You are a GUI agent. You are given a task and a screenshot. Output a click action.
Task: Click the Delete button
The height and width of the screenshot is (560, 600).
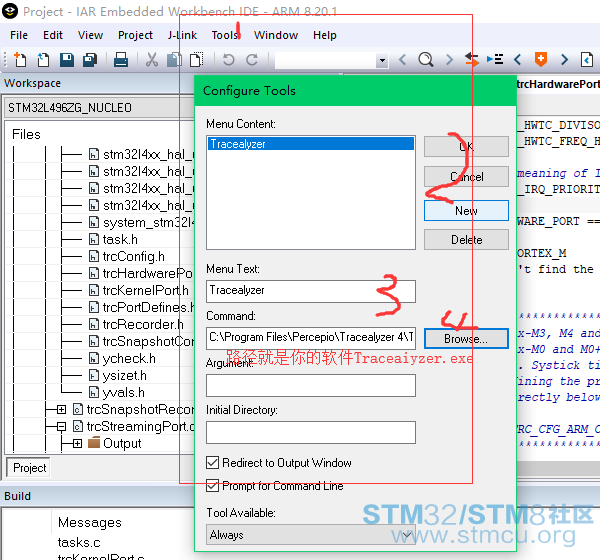click(x=466, y=240)
